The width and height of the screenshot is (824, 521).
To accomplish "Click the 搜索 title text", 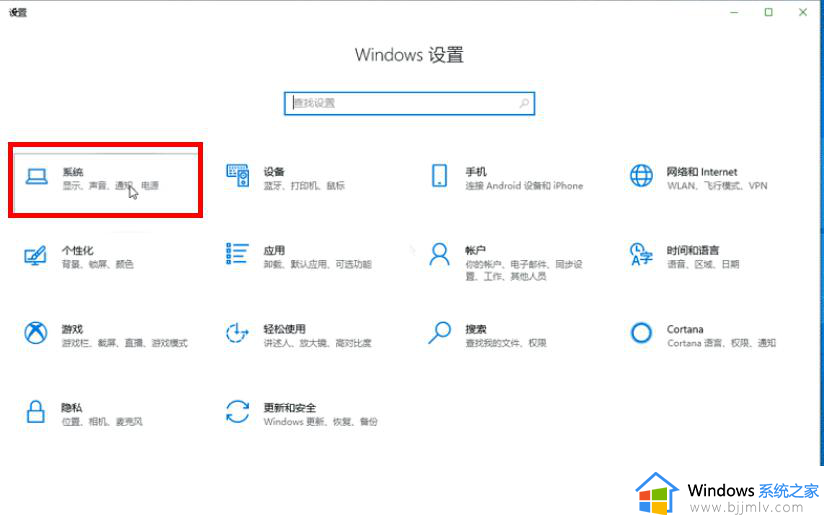I will [x=476, y=329].
